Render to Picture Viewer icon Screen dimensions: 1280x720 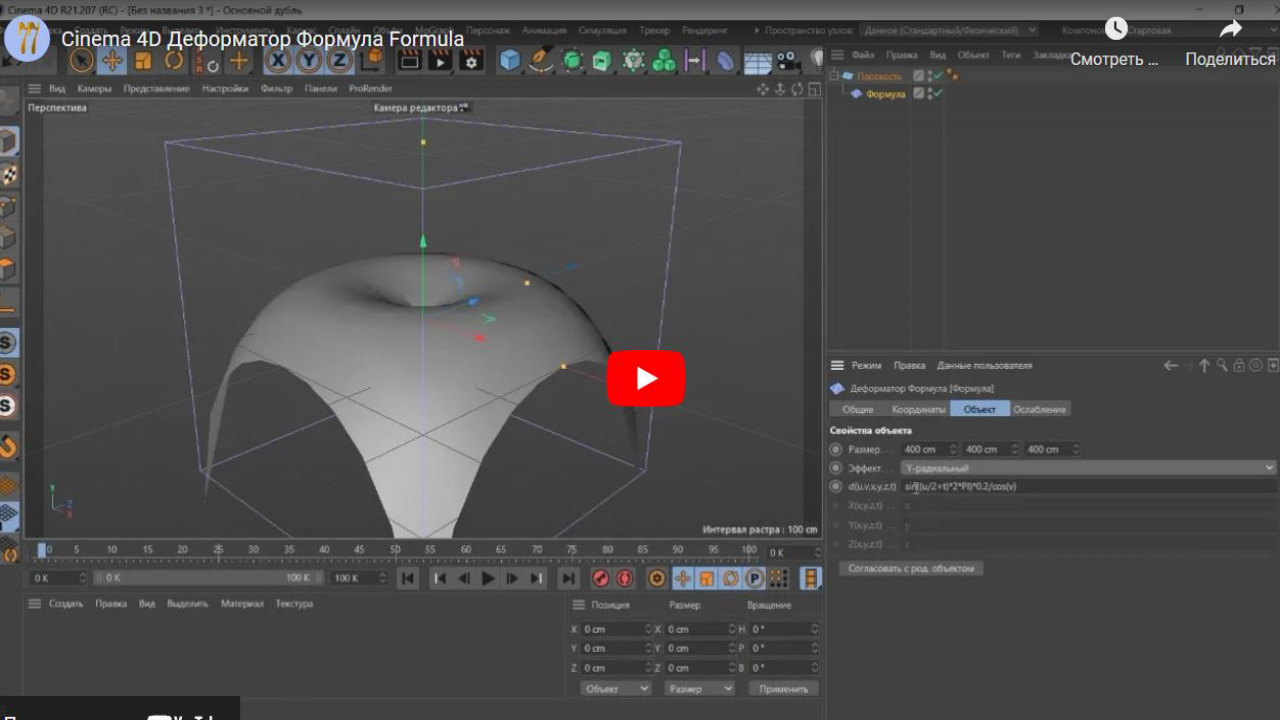(440, 61)
